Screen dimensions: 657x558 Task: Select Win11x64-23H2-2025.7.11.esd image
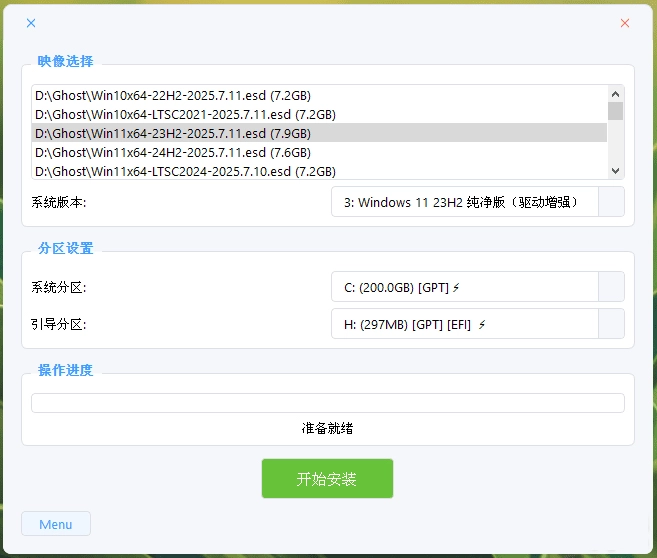(x=319, y=133)
